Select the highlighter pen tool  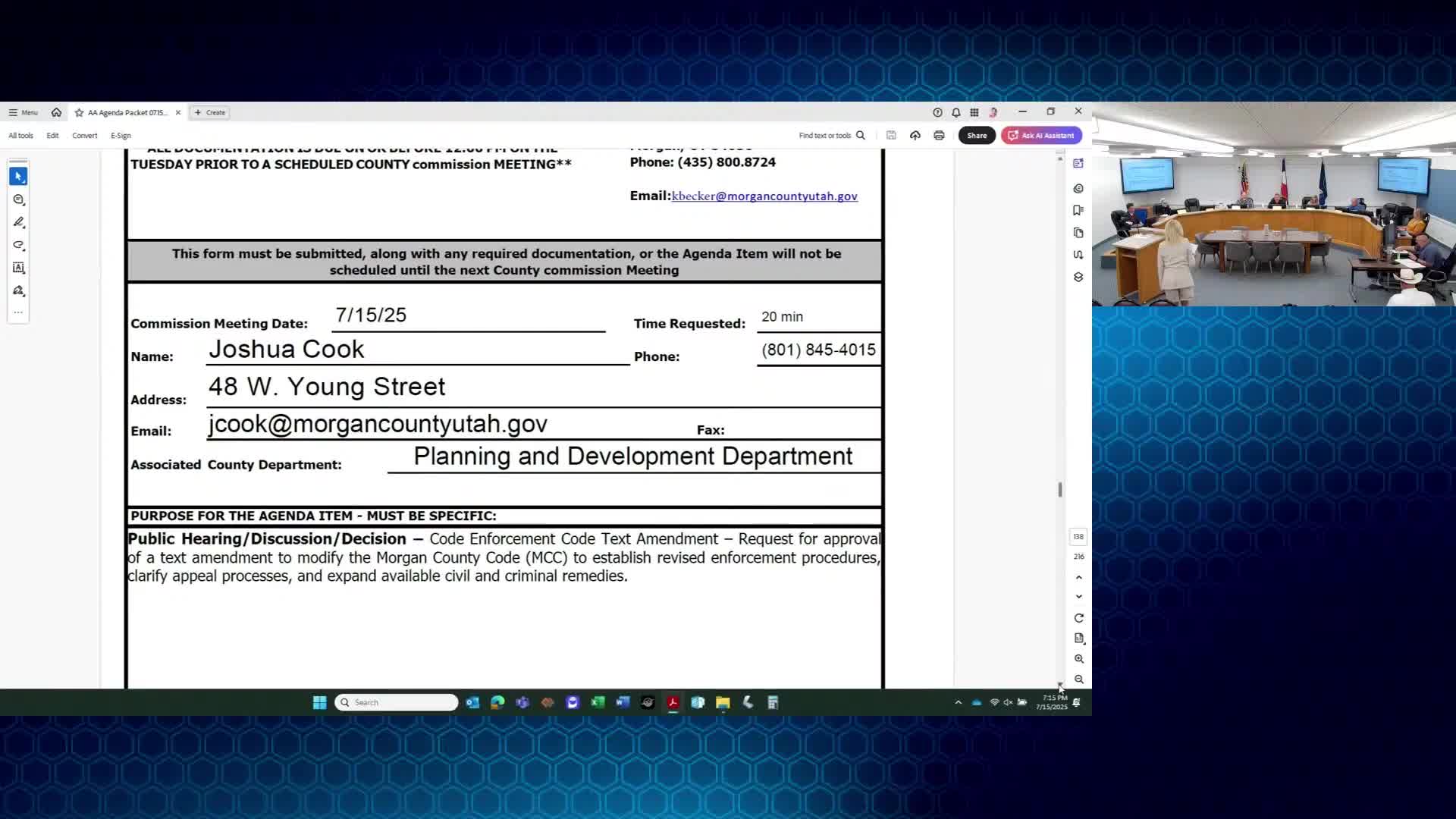(x=19, y=222)
